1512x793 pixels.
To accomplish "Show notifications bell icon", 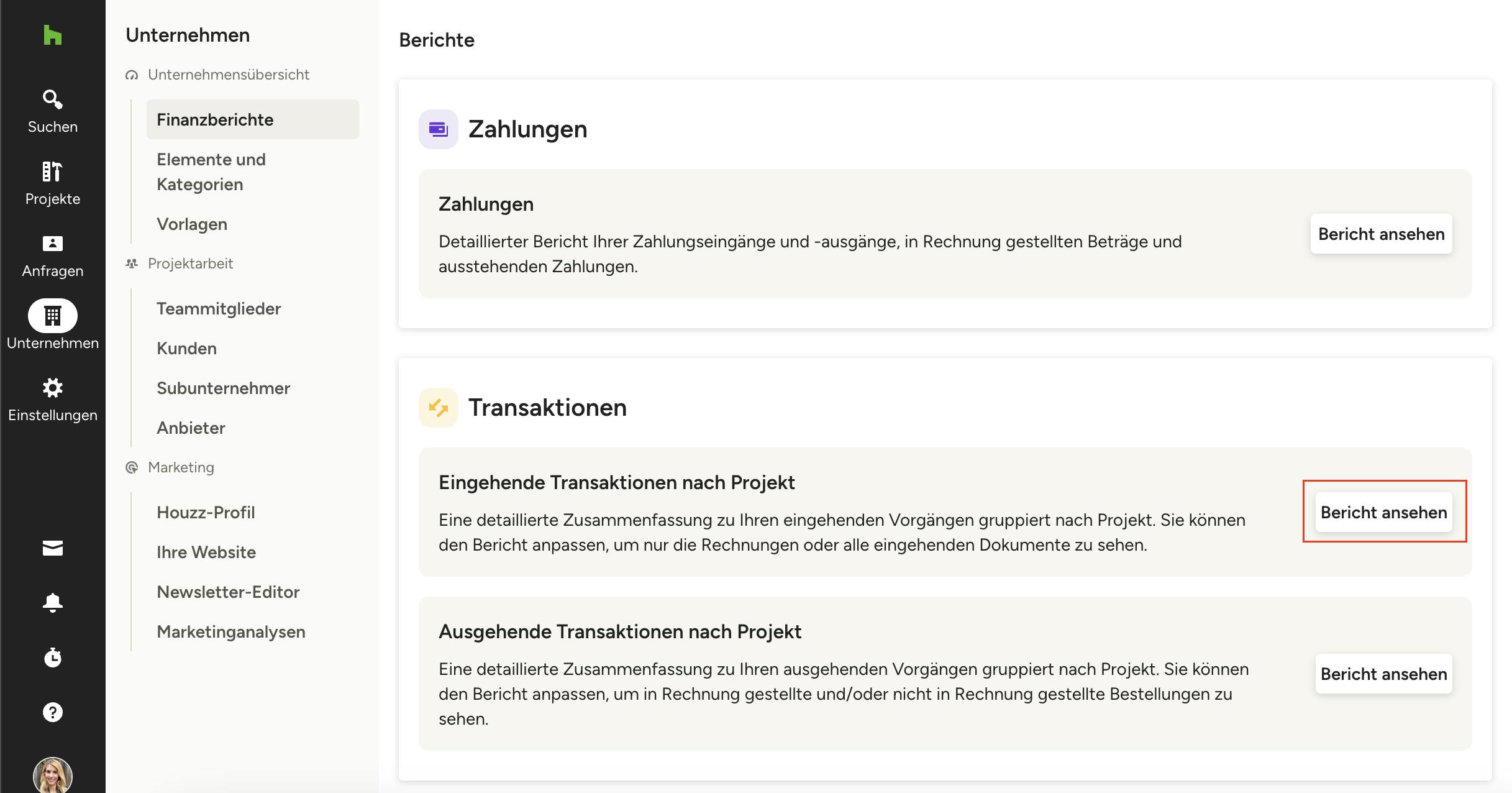I will (53, 602).
